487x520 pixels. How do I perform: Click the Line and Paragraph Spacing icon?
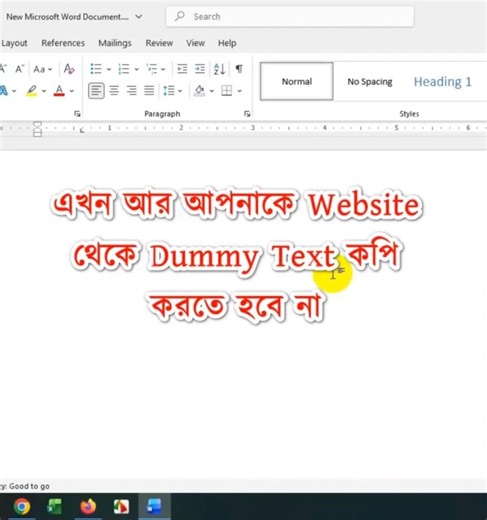pyautogui.click(x=169, y=90)
